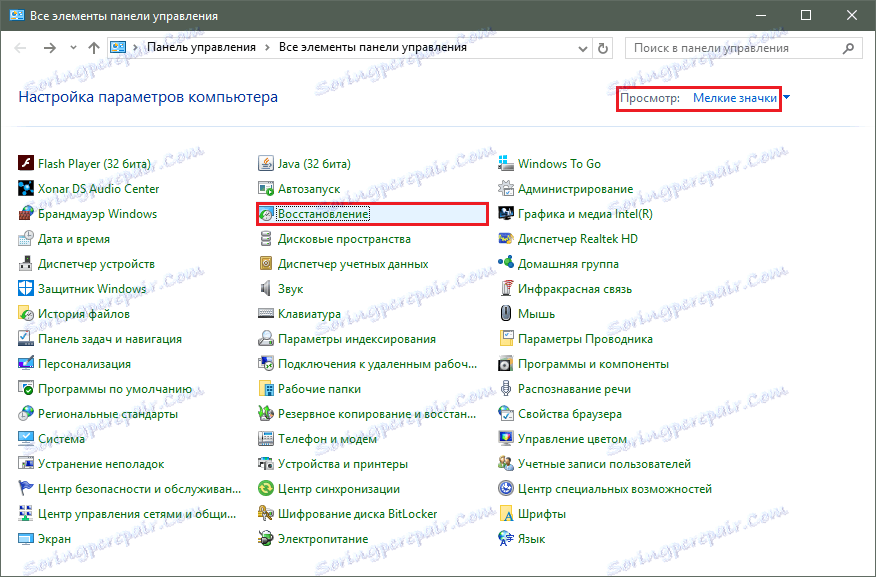Open Диспетчер учетных данных link
The height and width of the screenshot is (577, 876).
click(x=353, y=264)
